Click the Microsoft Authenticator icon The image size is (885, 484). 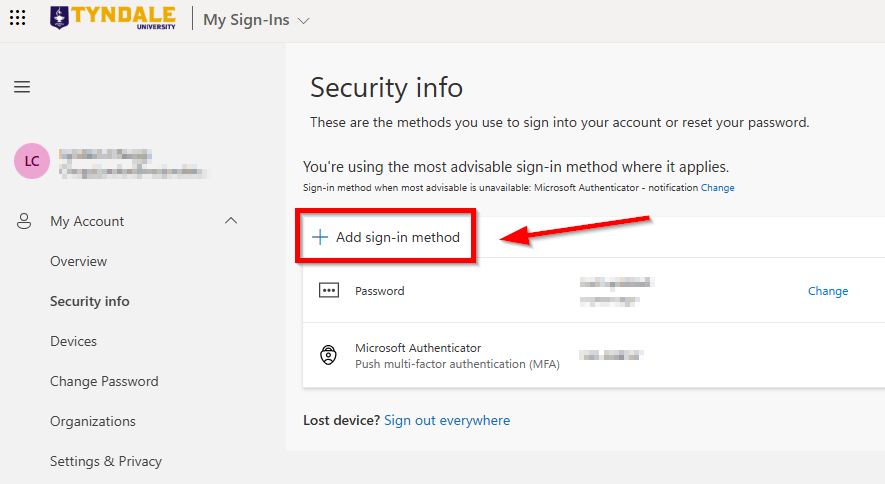(328, 356)
